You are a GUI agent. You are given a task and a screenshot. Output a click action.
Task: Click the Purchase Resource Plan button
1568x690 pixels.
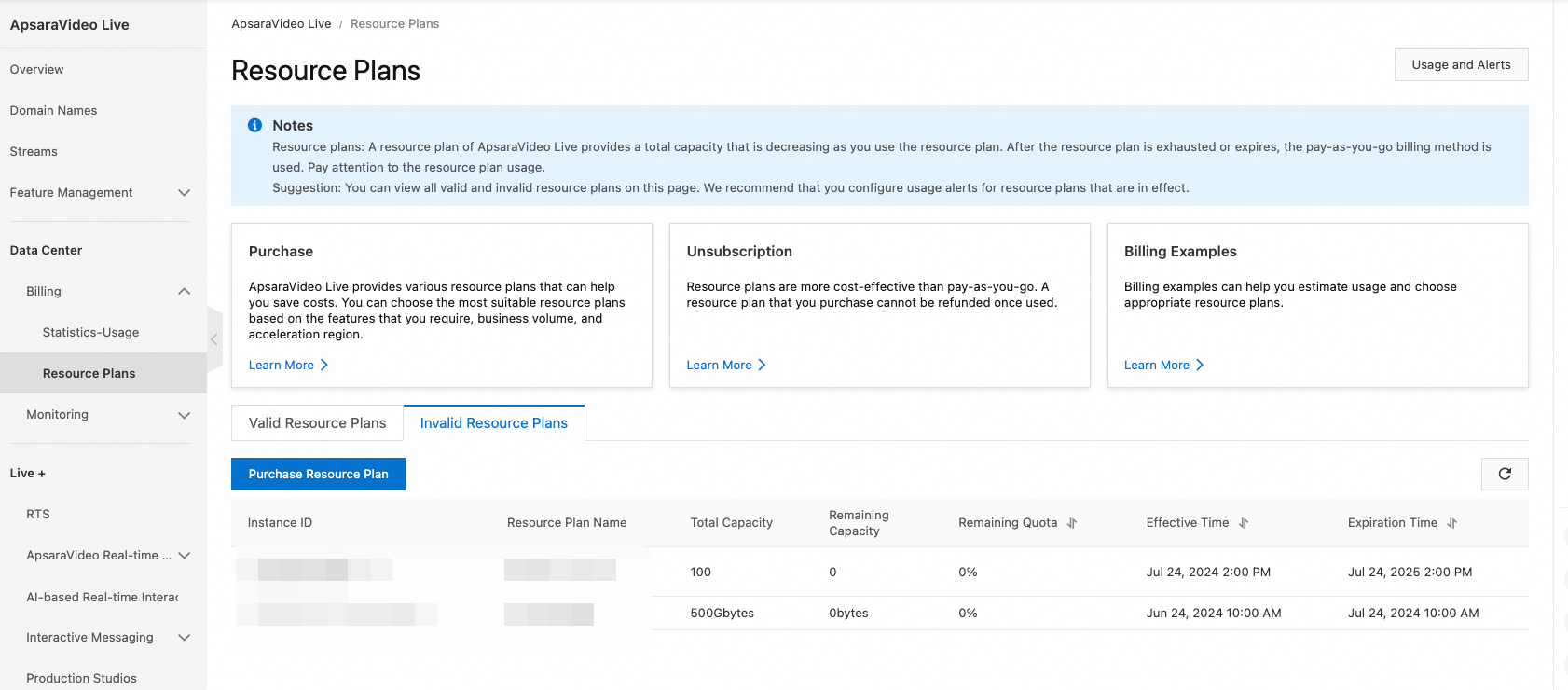coord(318,474)
